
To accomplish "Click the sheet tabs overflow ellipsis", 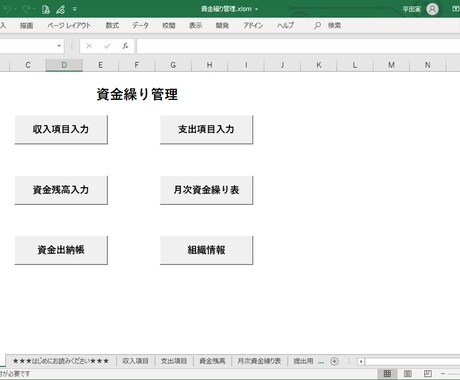I will 321,361.
